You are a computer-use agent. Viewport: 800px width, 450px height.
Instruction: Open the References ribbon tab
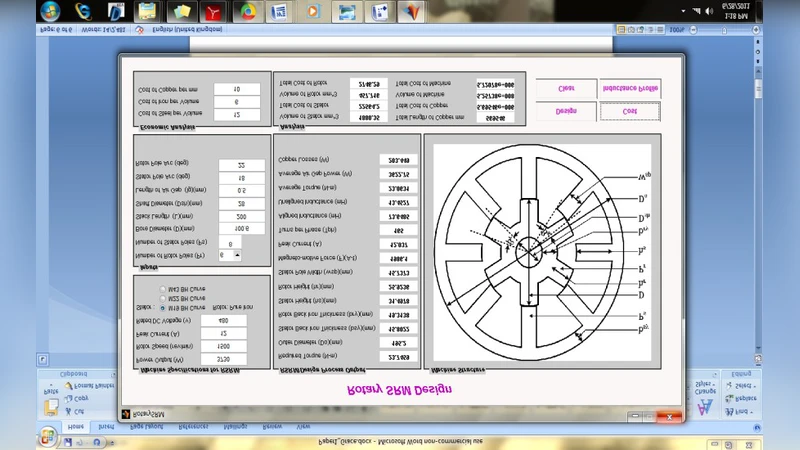[x=193, y=426]
